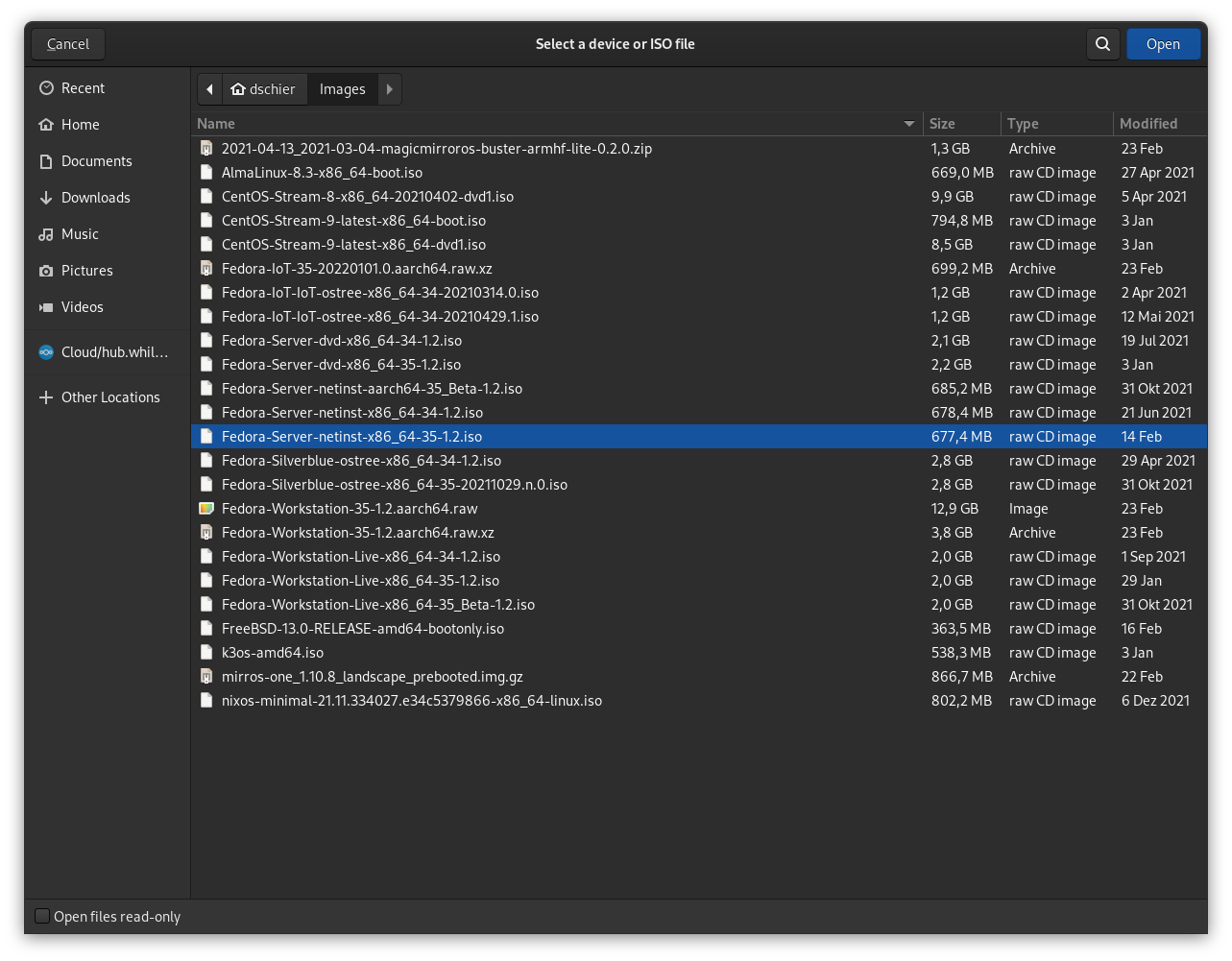Sort files by the Modified column header
Screen dimensions: 1232x961
tap(1161, 124)
